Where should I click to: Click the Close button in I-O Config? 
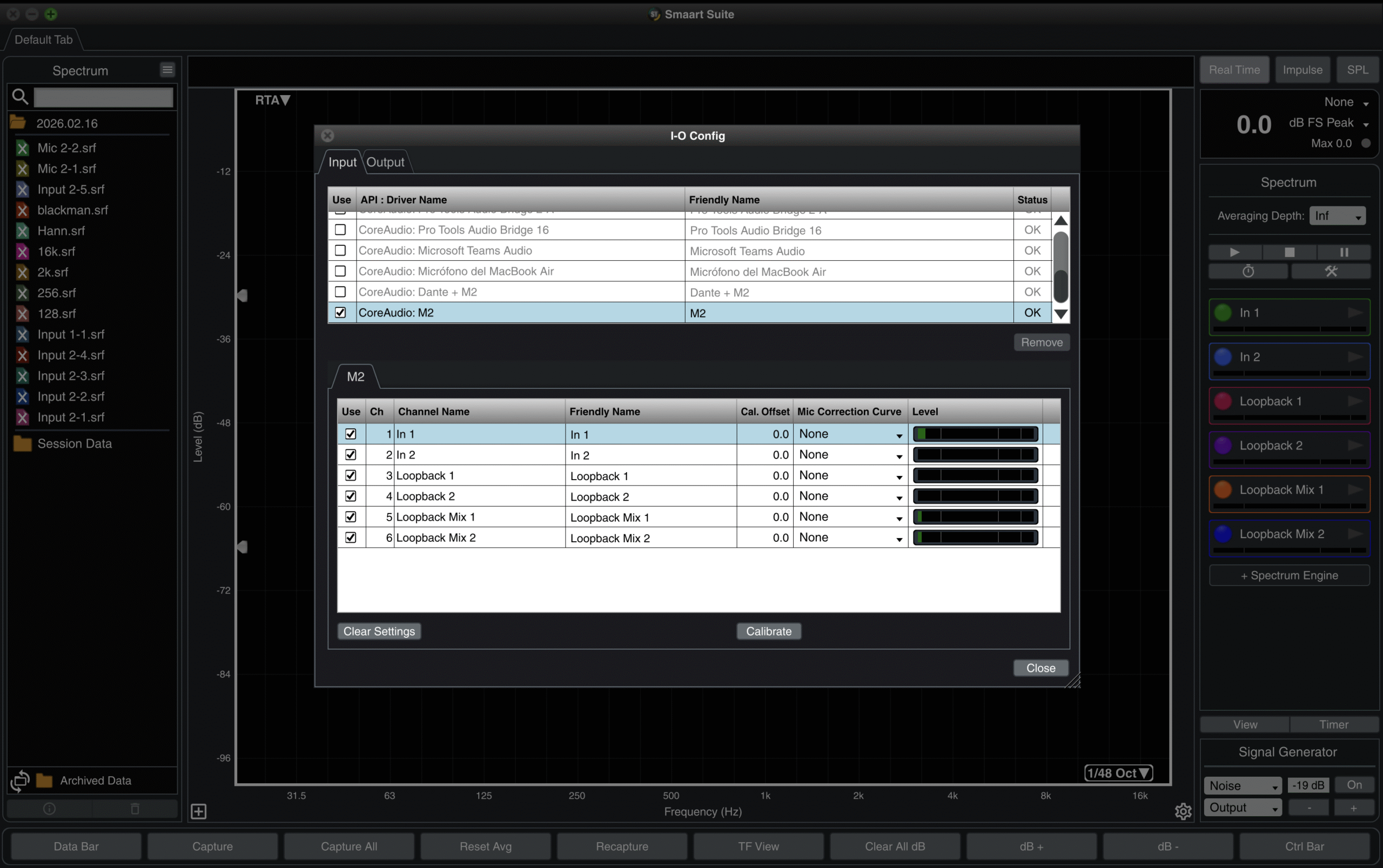pyautogui.click(x=1041, y=668)
